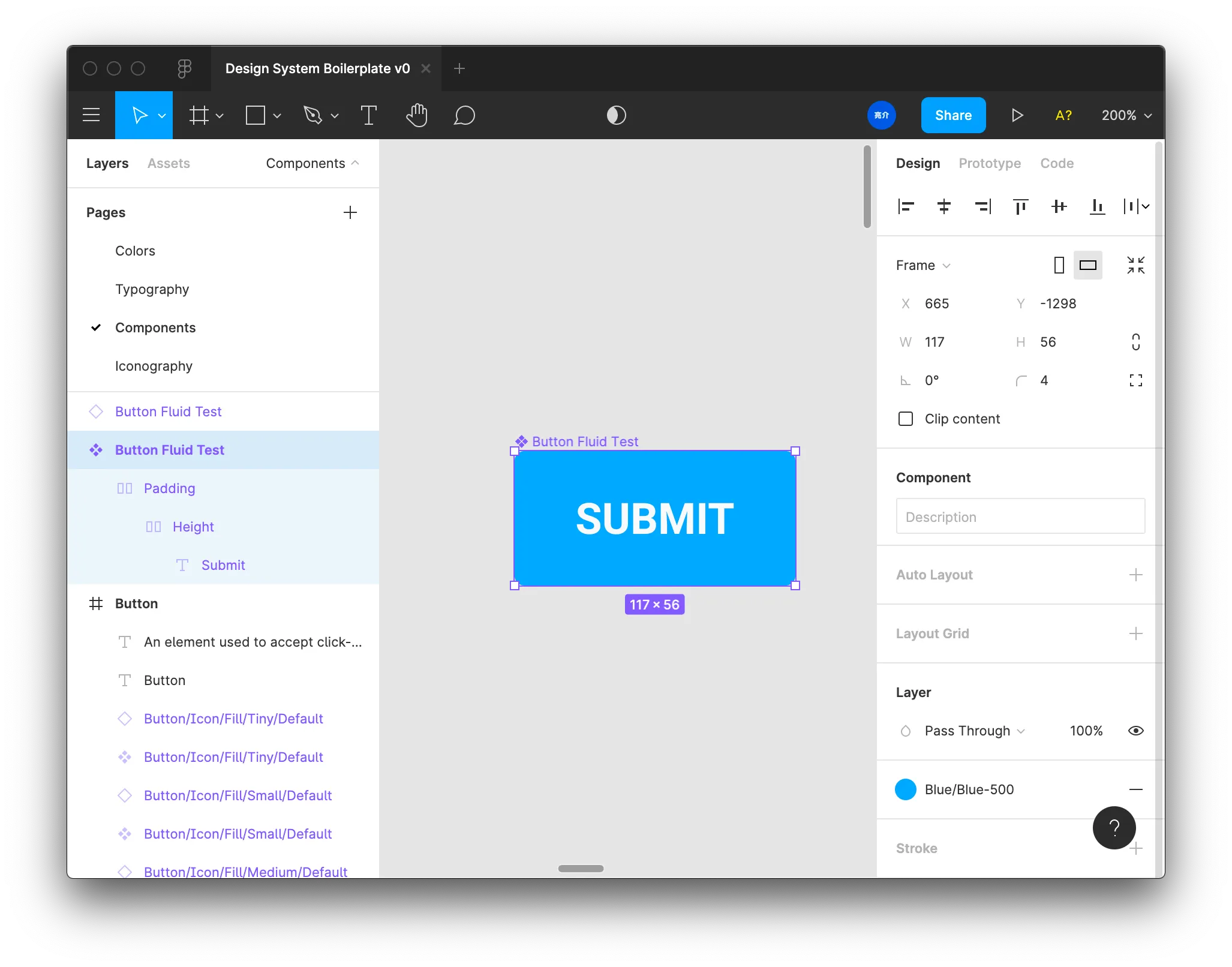The image size is (1232, 967).
Task: Switch frame to landscape orientation
Action: pyautogui.click(x=1088, y=265)
